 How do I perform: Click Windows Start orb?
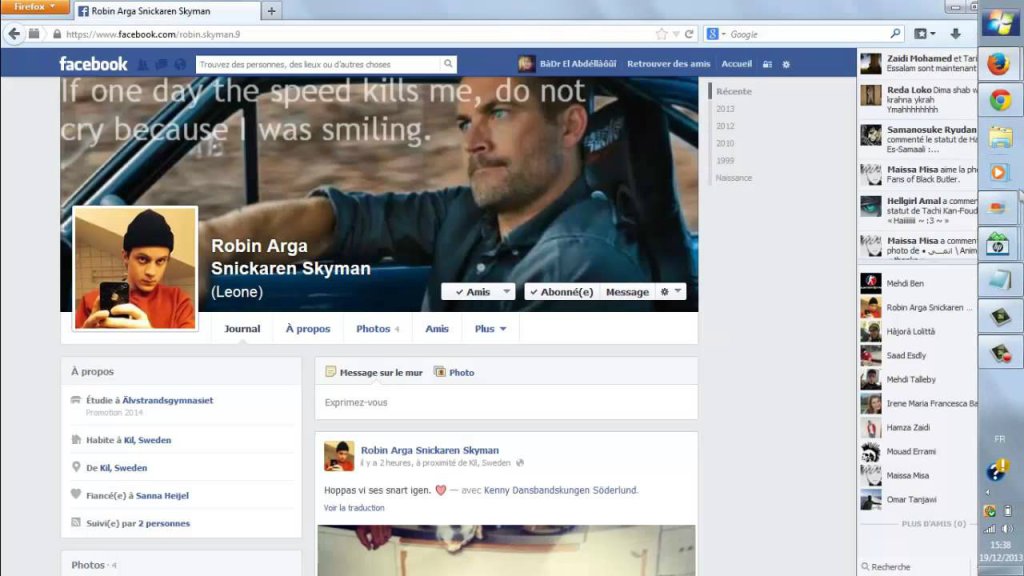point(999,21)
